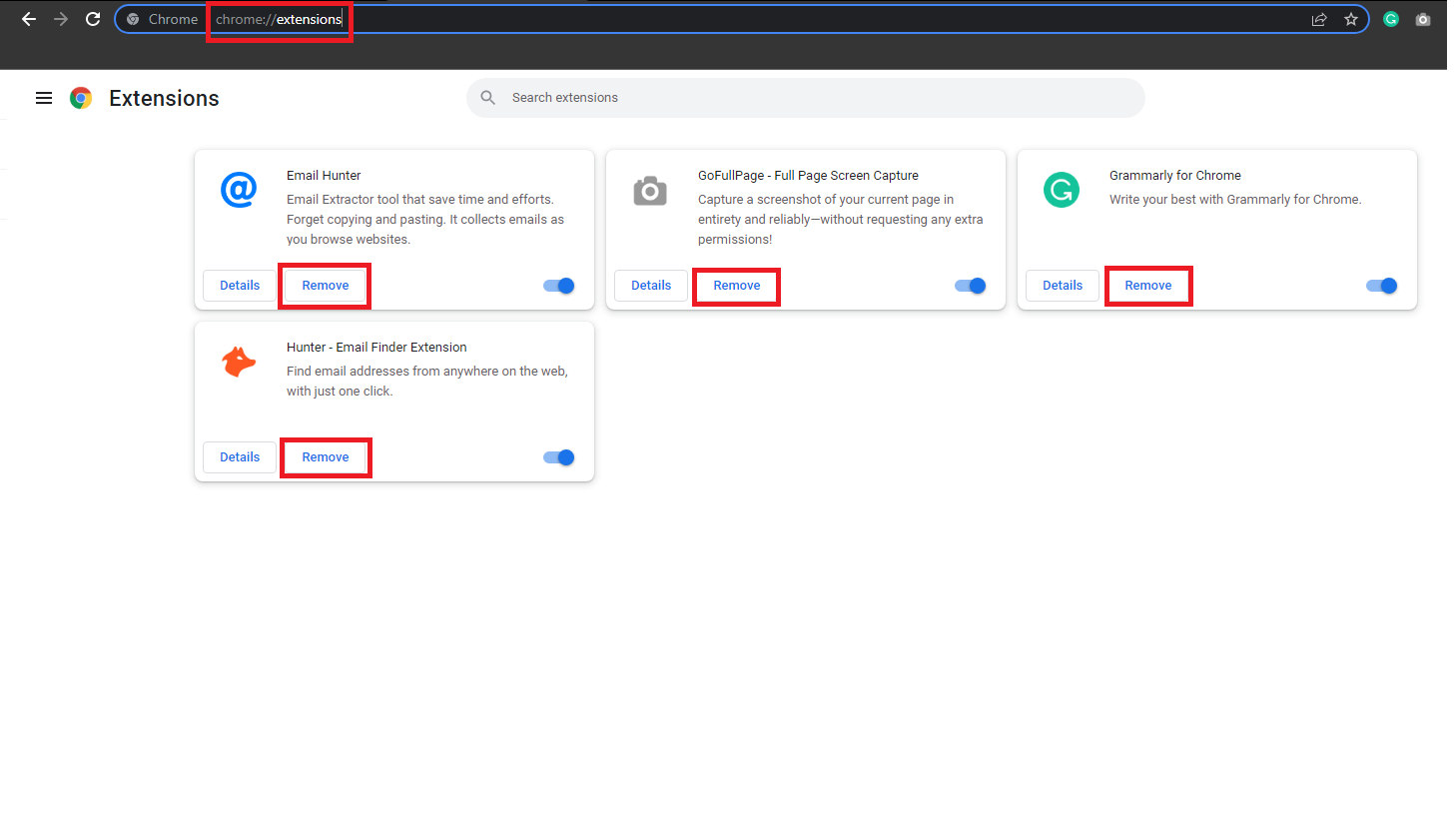Click the 'Grammarly for Chrome' title
Screen dimensions: 1456x823
point(1175,176)
